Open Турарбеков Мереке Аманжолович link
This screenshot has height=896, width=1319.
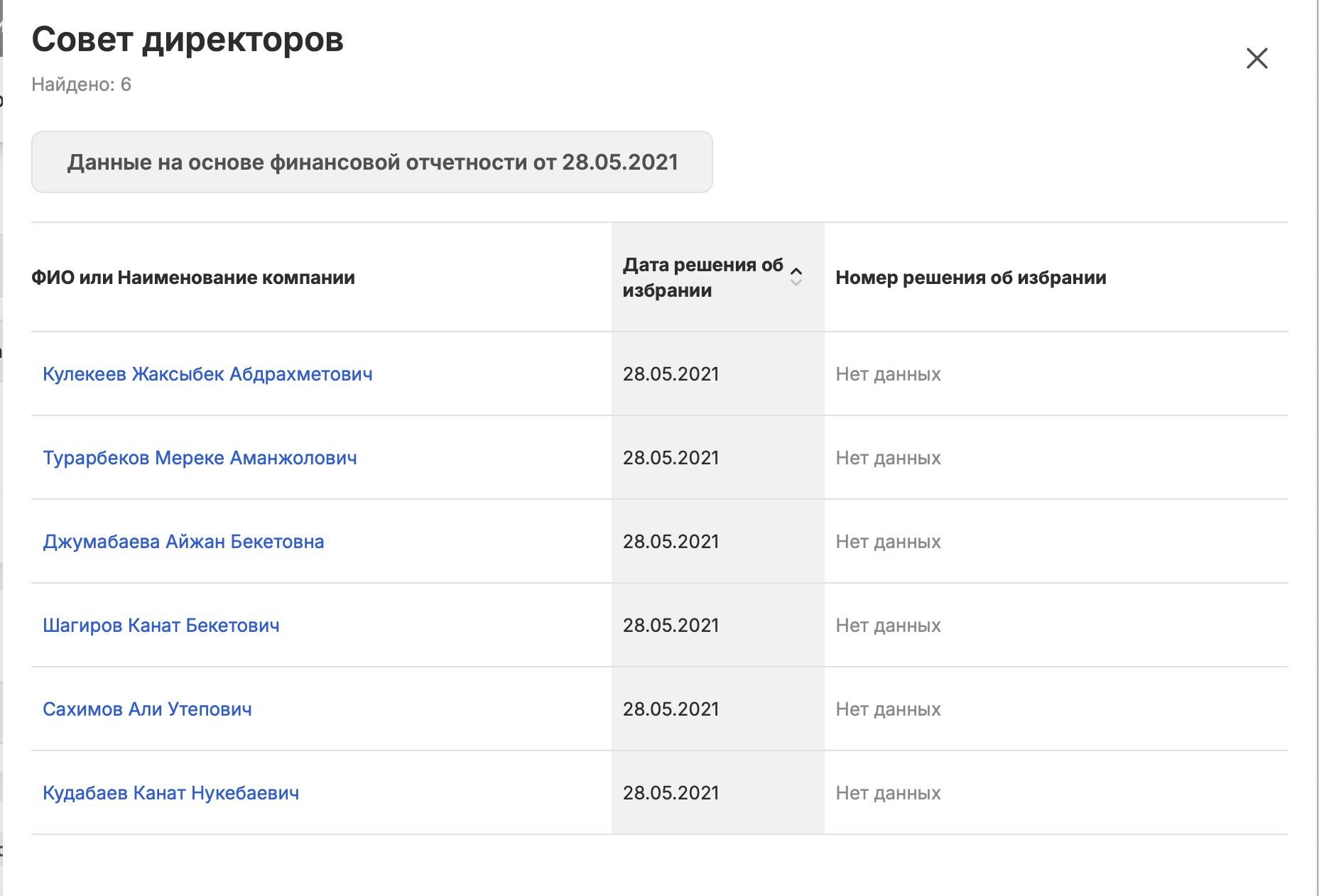(200, 458)
